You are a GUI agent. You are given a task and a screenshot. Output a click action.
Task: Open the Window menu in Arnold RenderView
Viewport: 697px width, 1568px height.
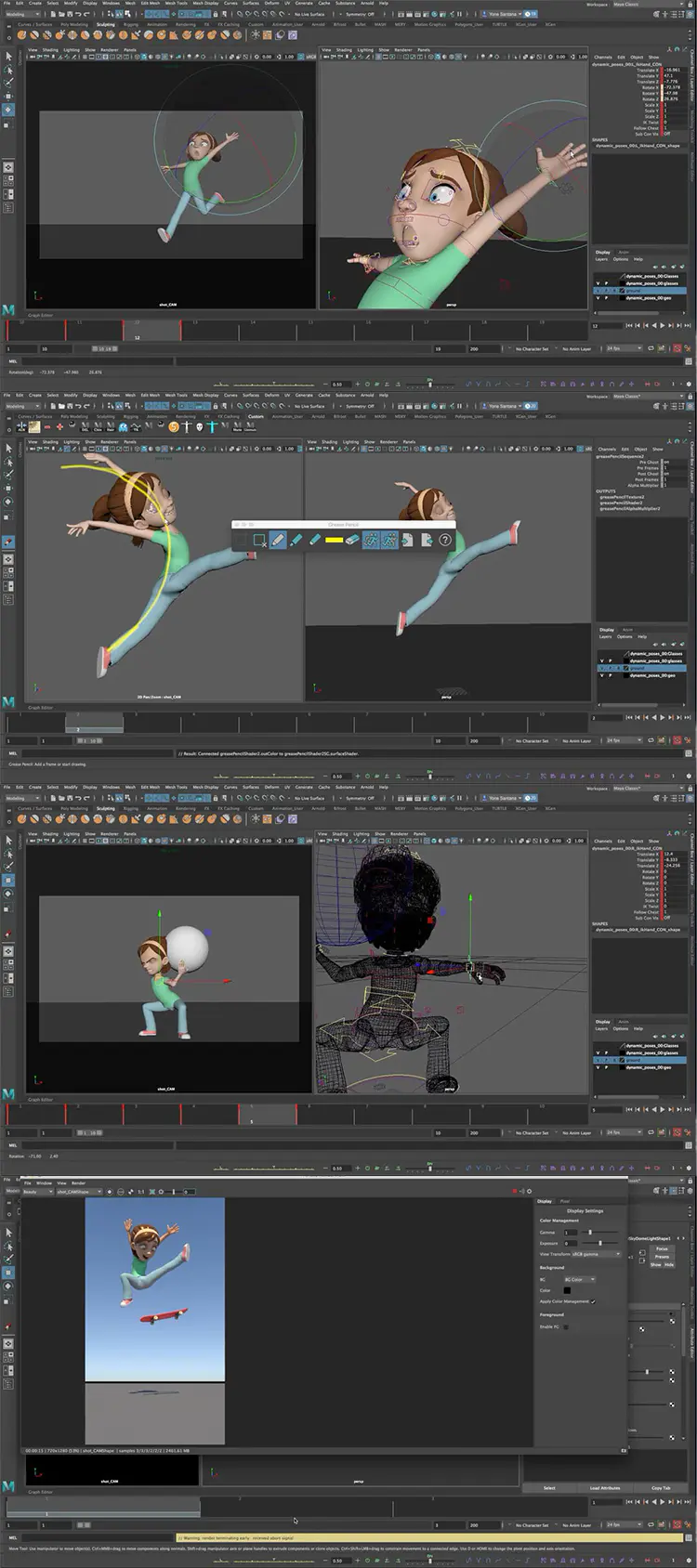pyautogui.click(x=44, y=1183)
